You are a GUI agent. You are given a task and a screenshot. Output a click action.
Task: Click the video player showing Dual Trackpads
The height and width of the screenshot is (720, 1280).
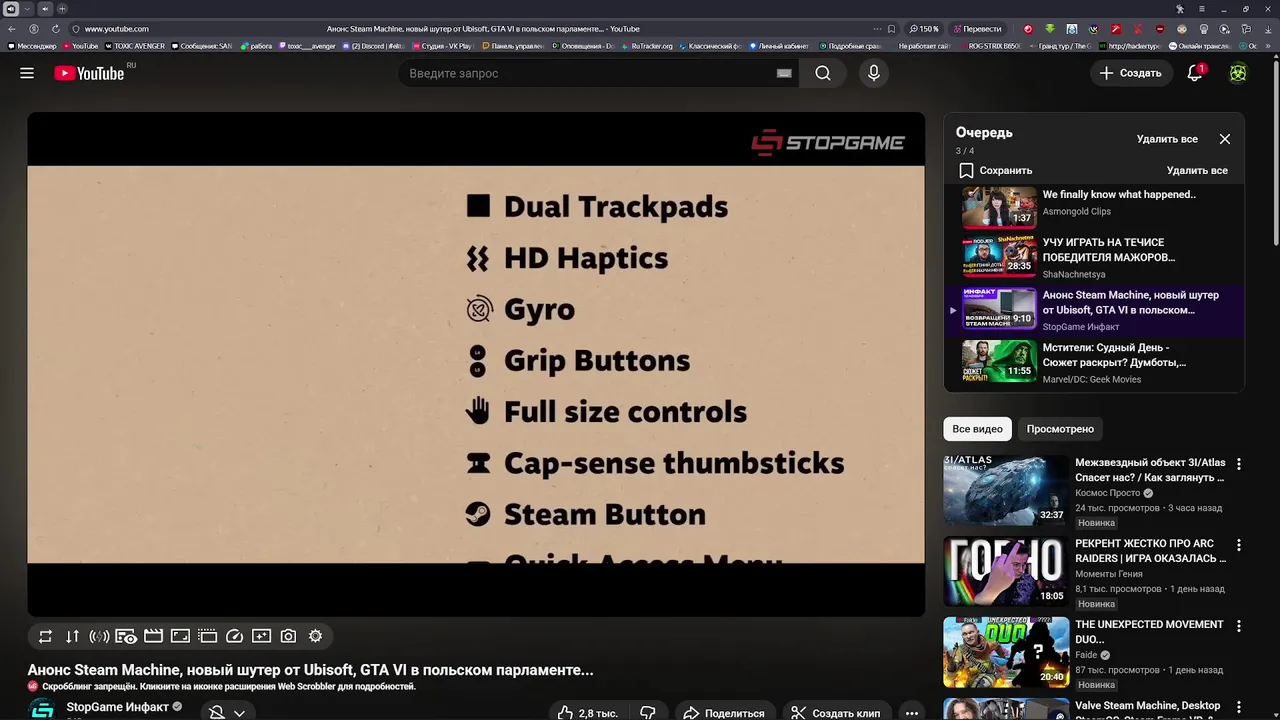pyautogui.click(x=476, y=364)
